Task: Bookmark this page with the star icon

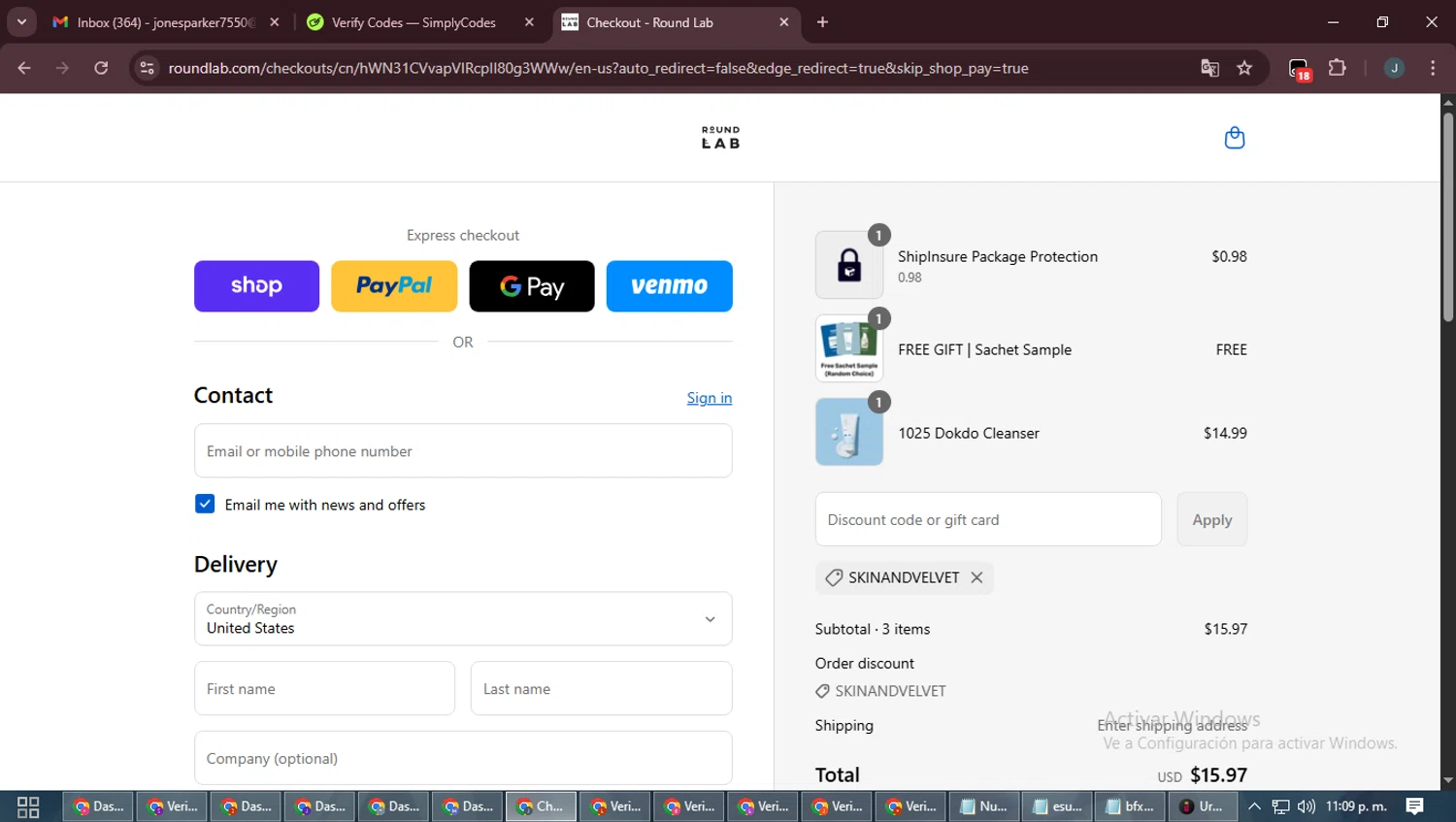Action: pos(1244,68)
